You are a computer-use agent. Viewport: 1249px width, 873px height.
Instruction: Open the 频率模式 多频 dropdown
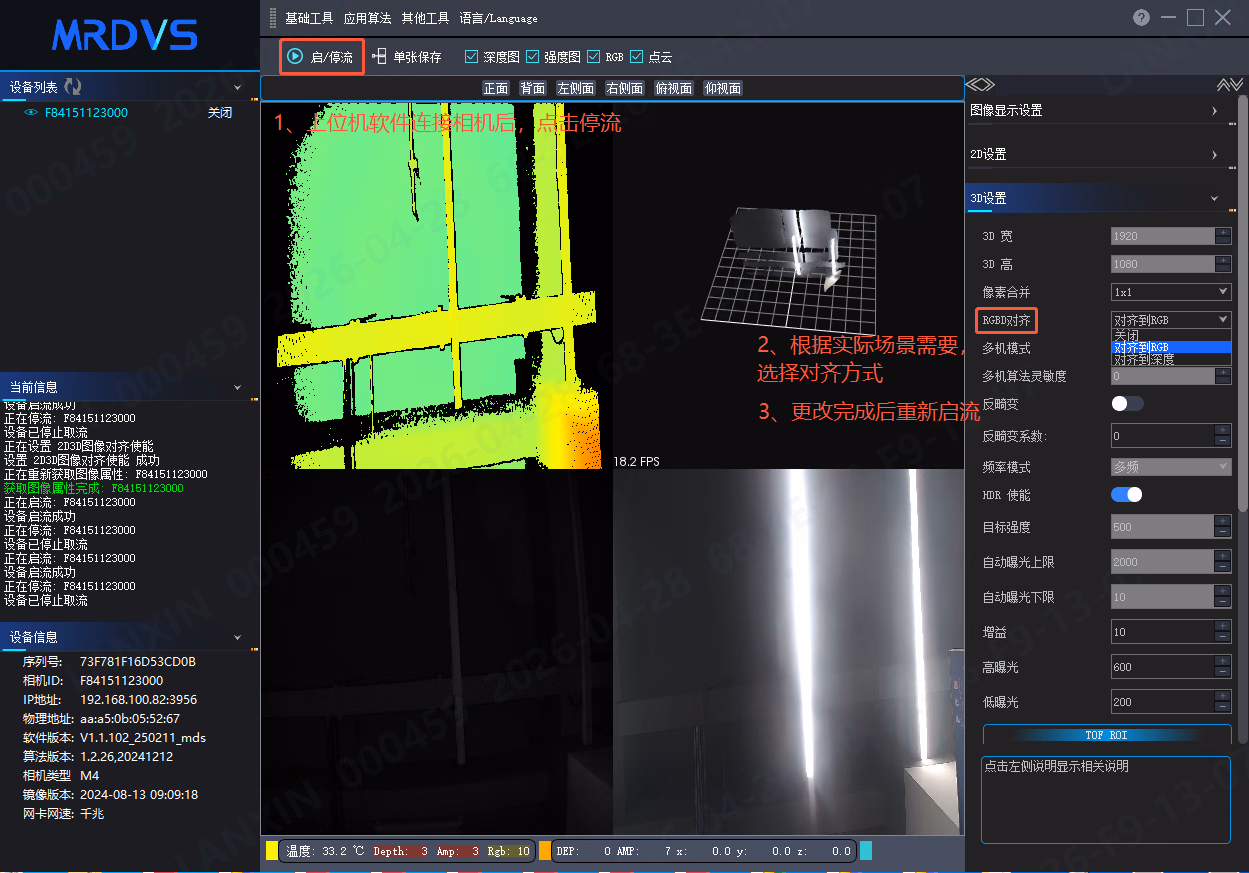coord(1171,467)
